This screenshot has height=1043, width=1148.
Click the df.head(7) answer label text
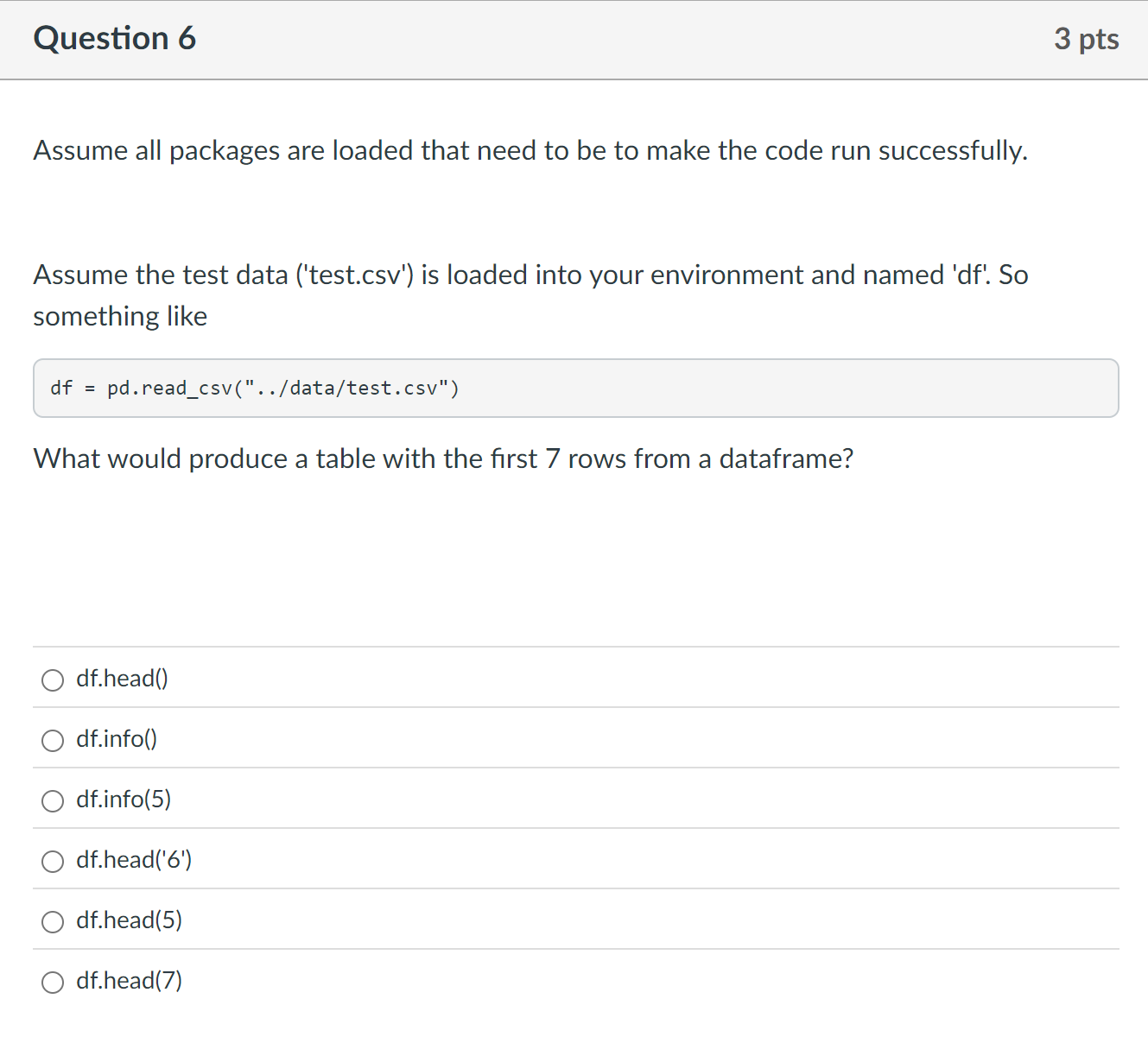[129, 981]
